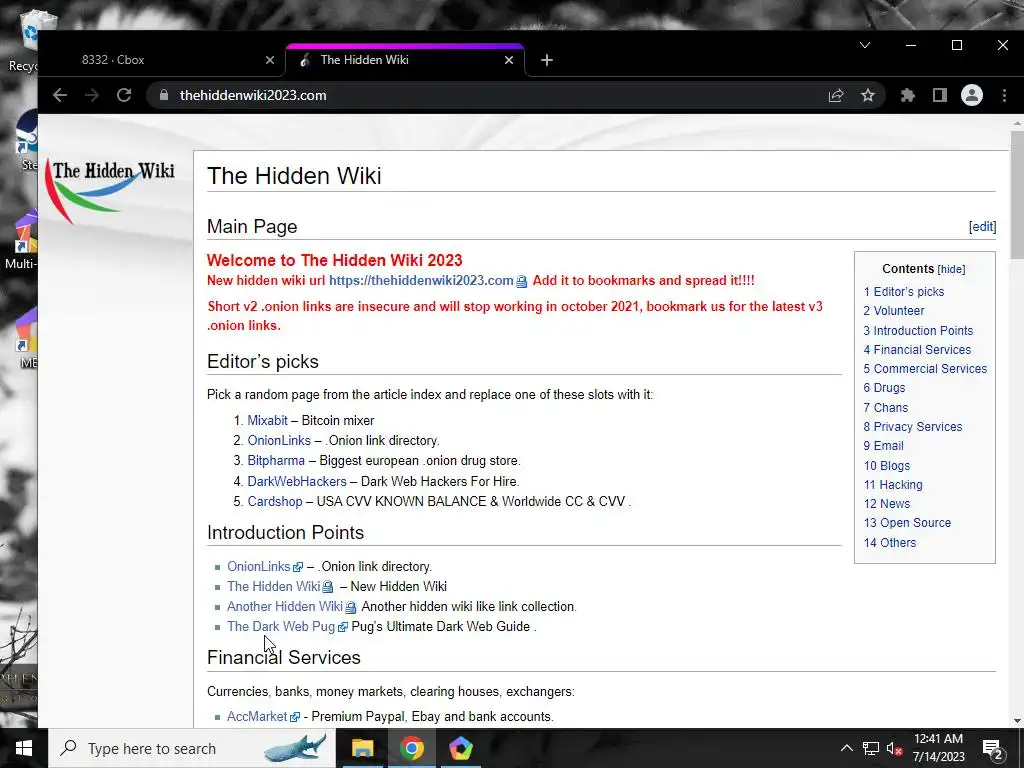Click the taskbar search box
The image size is (1024, 768).
point(191,748)
